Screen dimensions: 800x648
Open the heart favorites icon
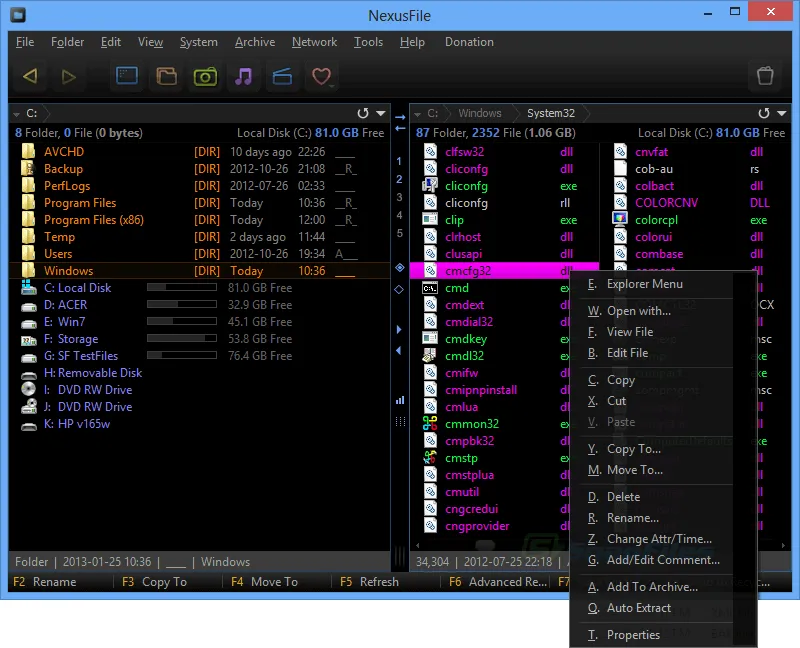click(321, 76)
